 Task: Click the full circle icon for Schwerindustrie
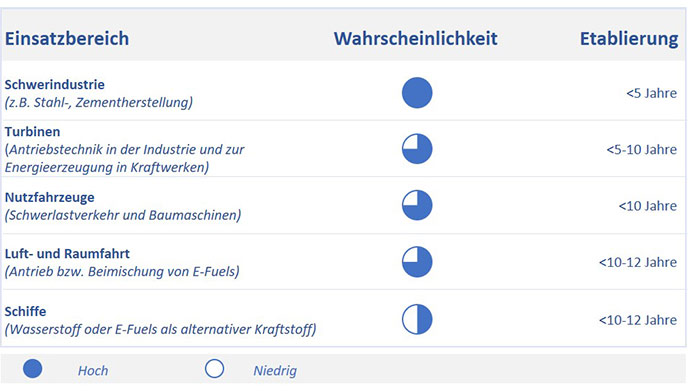417,93
